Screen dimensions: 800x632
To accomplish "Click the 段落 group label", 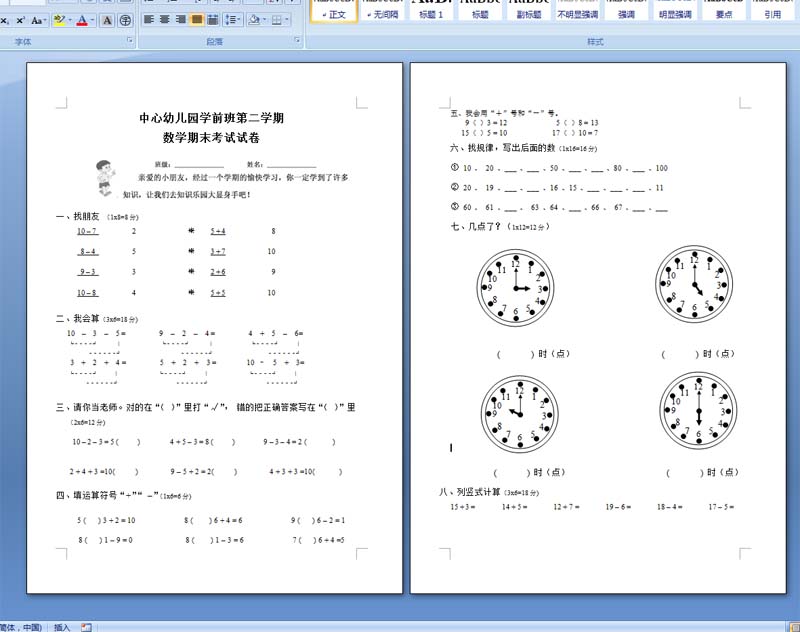I will pyautogui.click(x=214, y=41).
